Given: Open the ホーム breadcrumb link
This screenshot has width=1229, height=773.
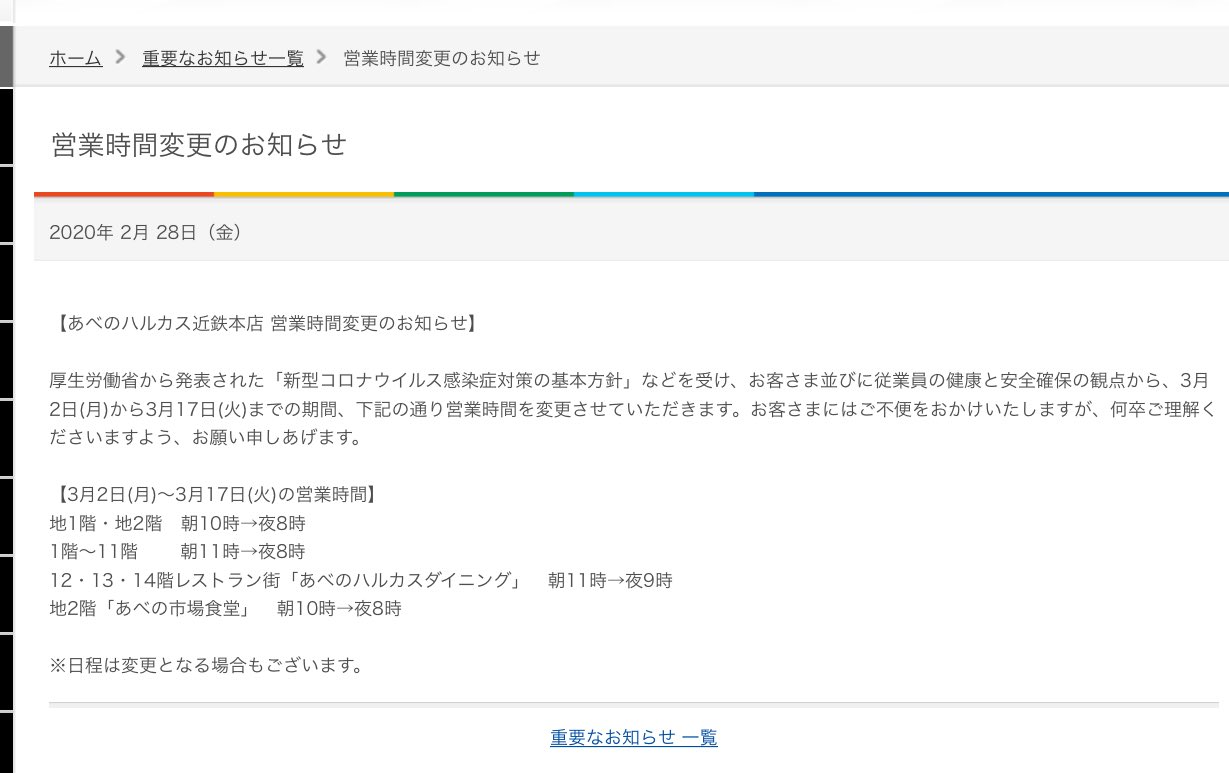Looking at the screenshot, I should 75,58.
